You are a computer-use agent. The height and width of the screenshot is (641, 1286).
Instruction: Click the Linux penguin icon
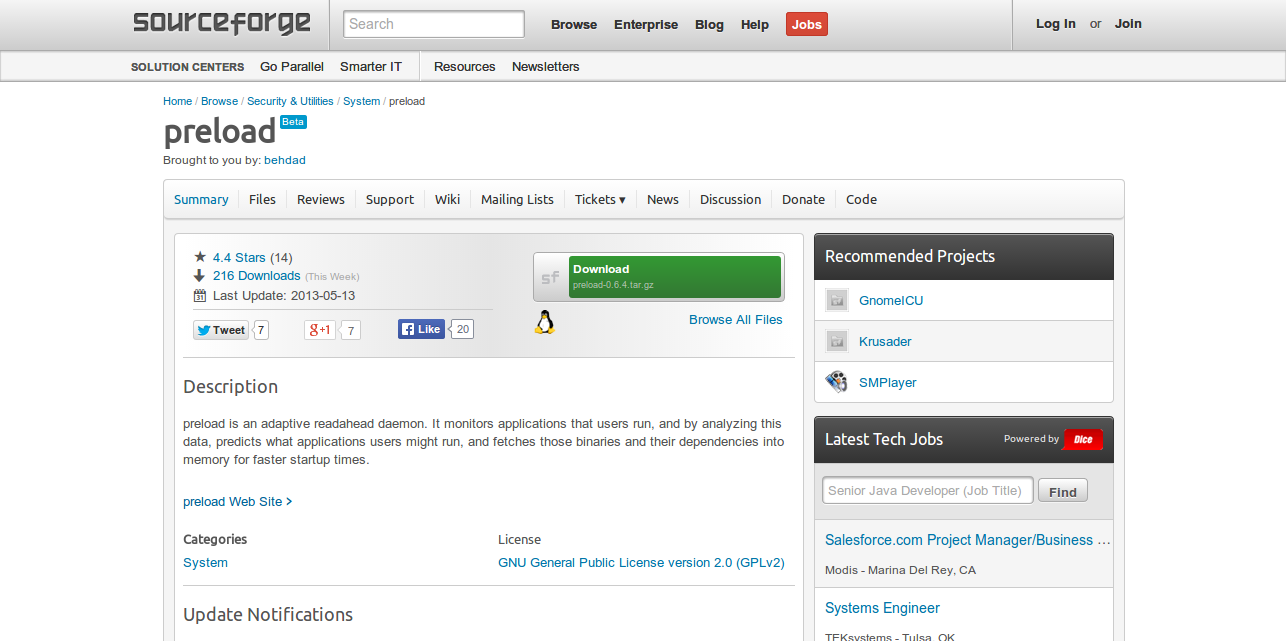[x=544, y=321]
